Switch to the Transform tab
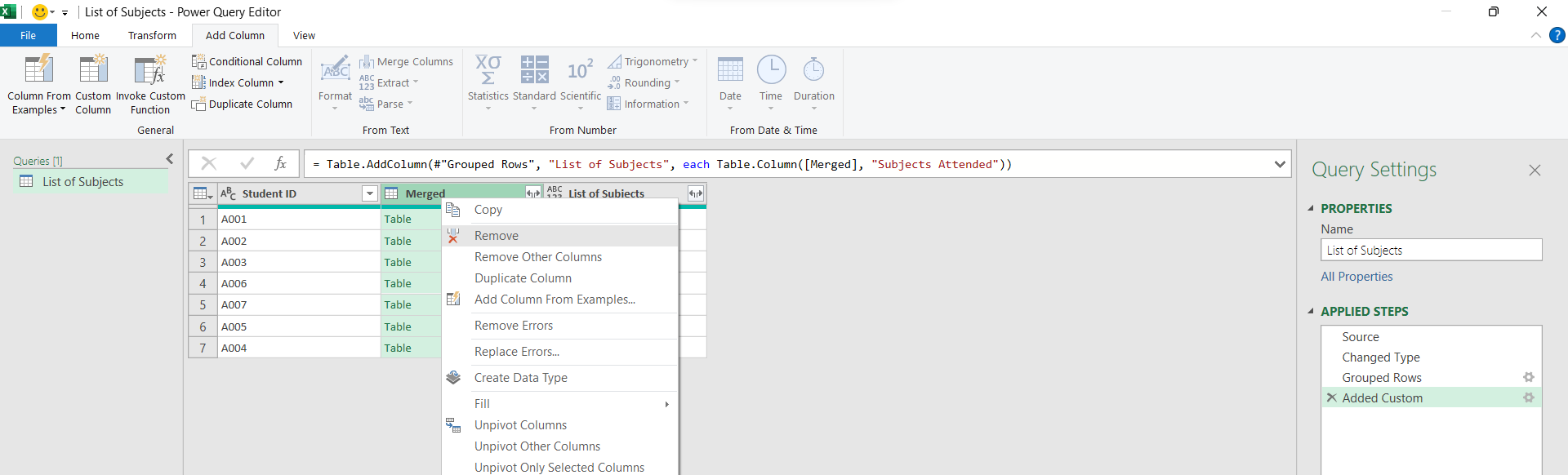The height and width of the screenshot is (475, 1568). 152,35
